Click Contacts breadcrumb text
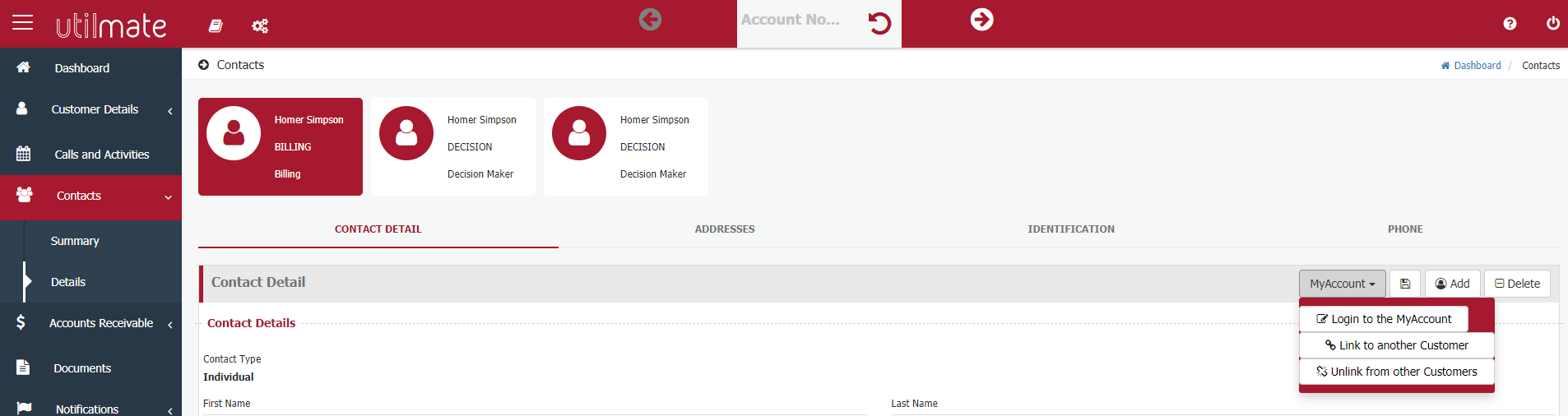This screenshot has width=1568, height=416. point(1541,66)
